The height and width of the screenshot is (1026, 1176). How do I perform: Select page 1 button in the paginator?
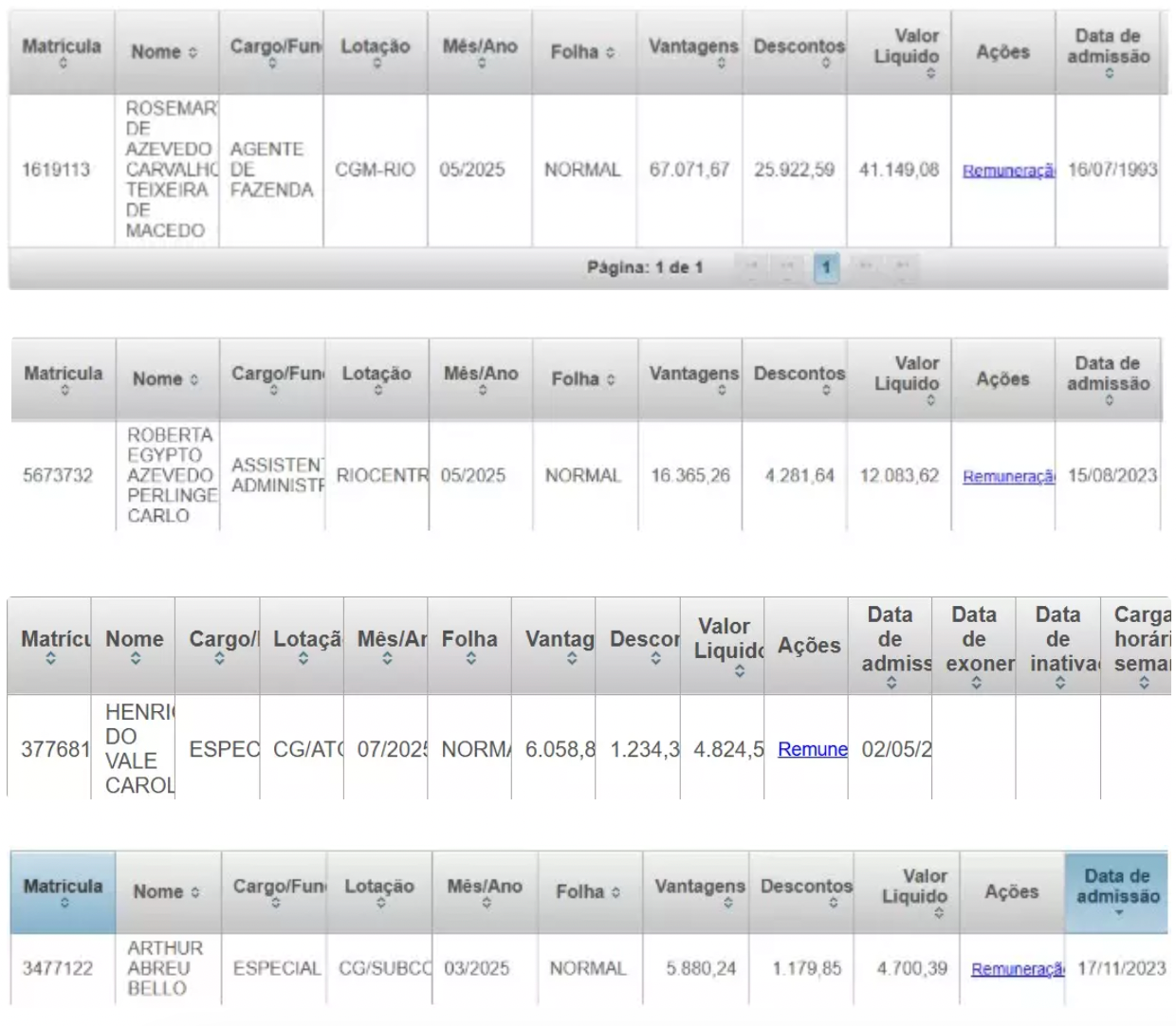[x=826, y=267]
